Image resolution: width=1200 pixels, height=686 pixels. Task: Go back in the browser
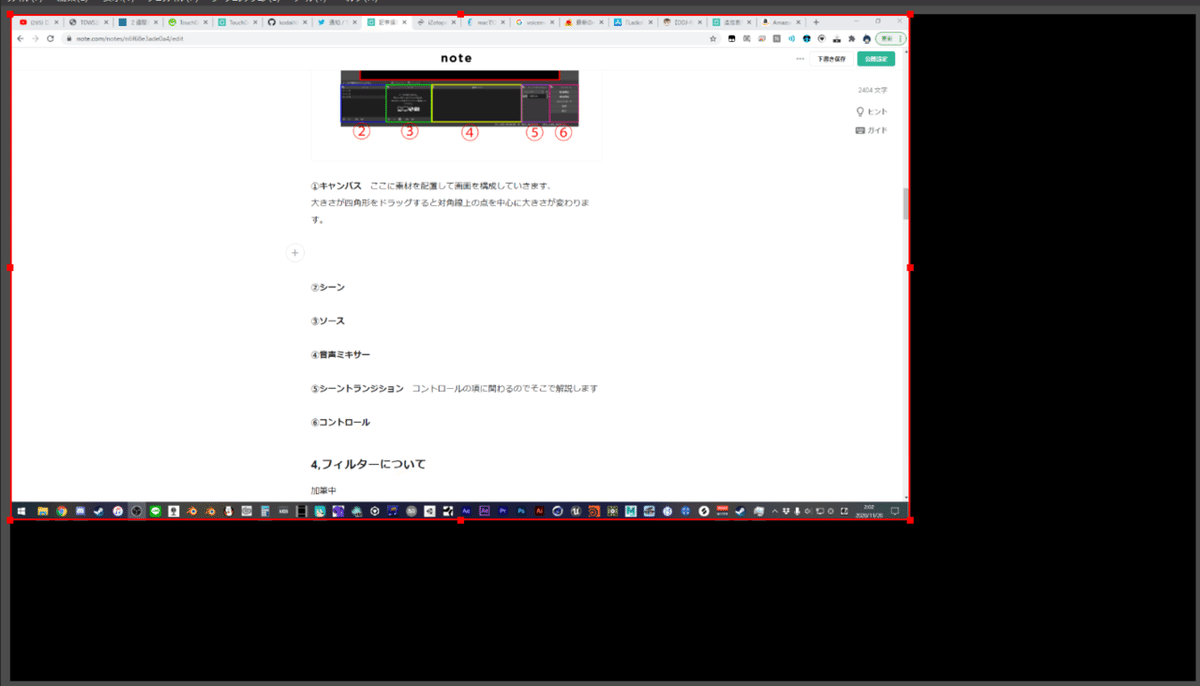tap(22, 38)
